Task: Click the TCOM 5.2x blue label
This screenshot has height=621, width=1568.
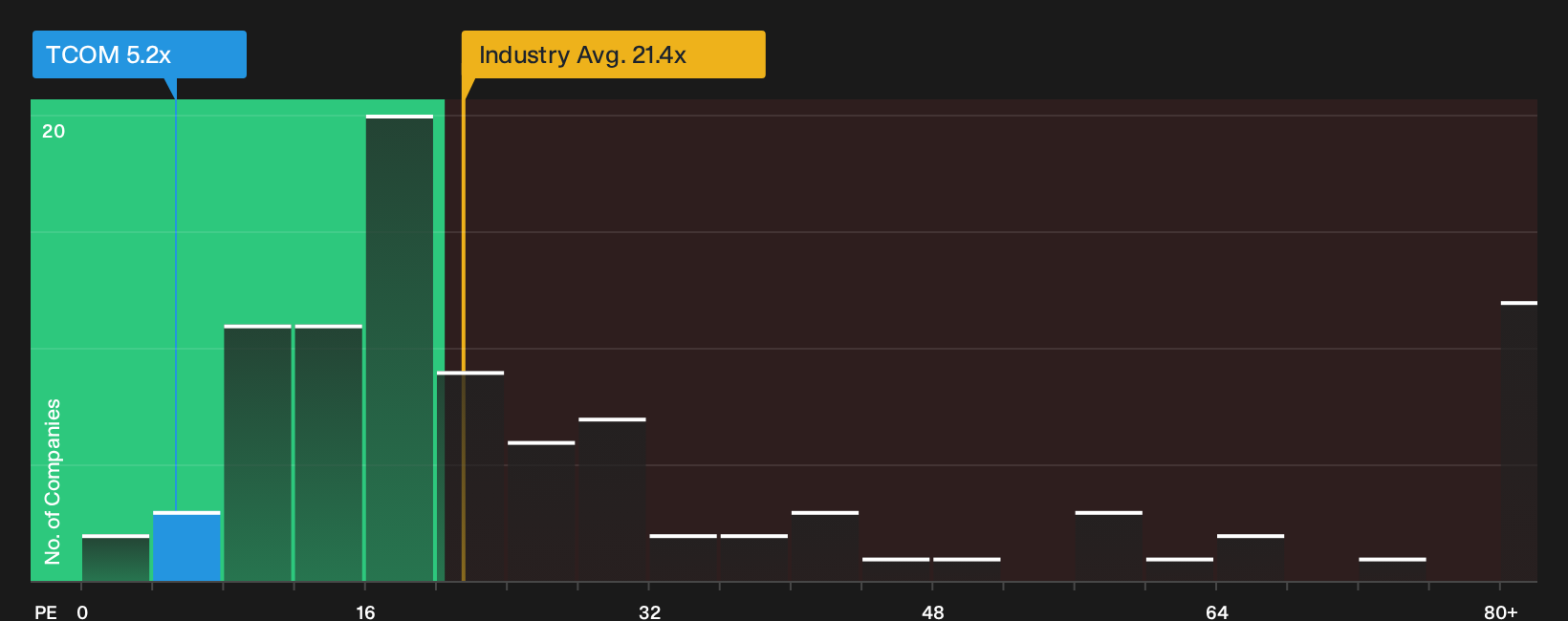Action: click(140, 54)
